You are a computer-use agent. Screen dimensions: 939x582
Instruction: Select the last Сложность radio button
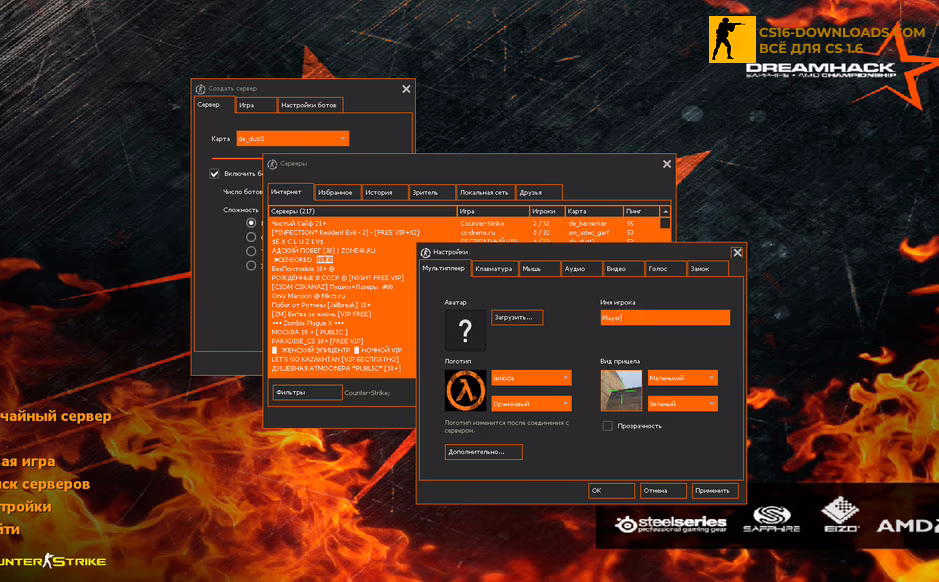251,266
